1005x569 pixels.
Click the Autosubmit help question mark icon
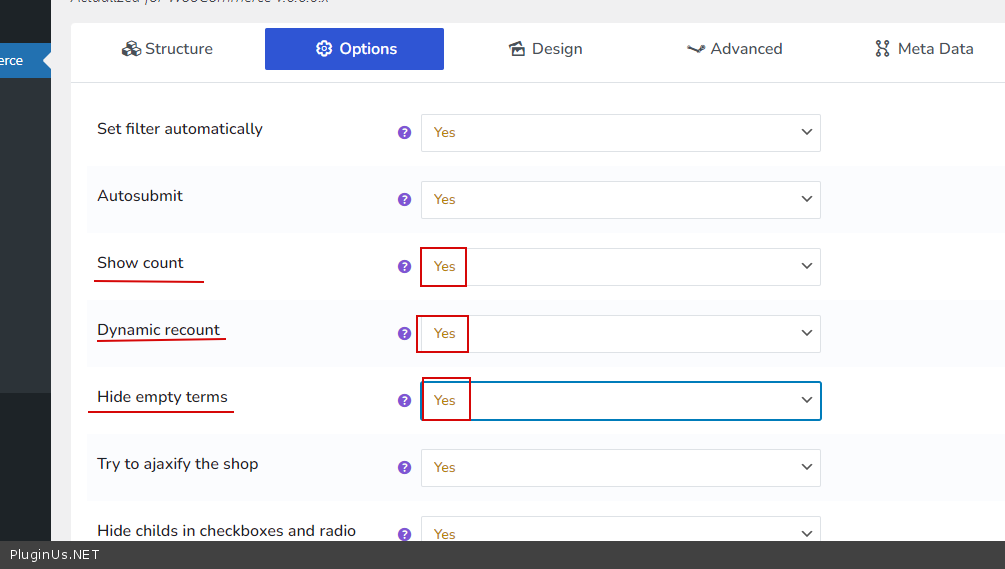(404, 199)
